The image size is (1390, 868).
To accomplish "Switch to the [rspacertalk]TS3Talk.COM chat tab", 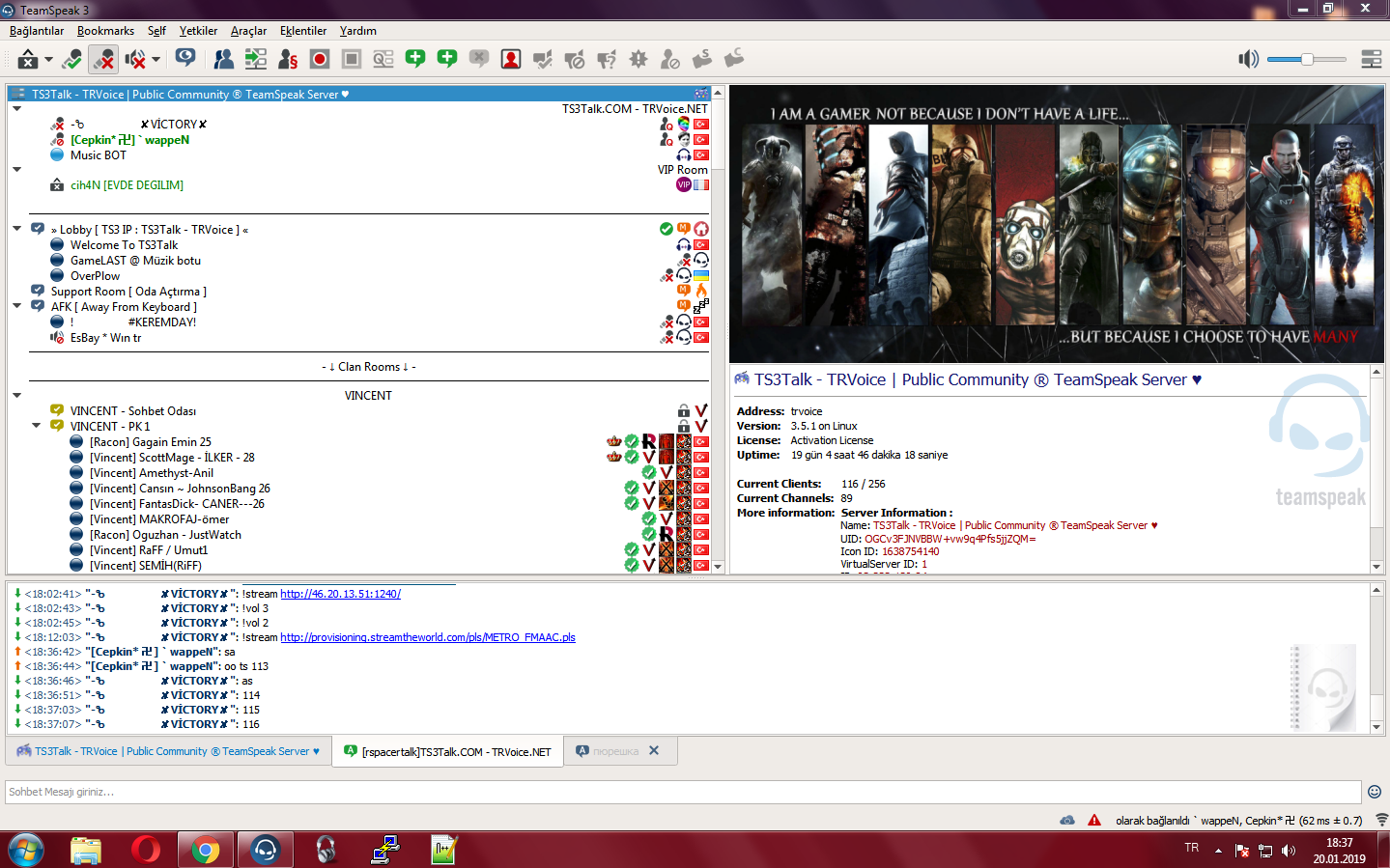I will coord(448,751).
